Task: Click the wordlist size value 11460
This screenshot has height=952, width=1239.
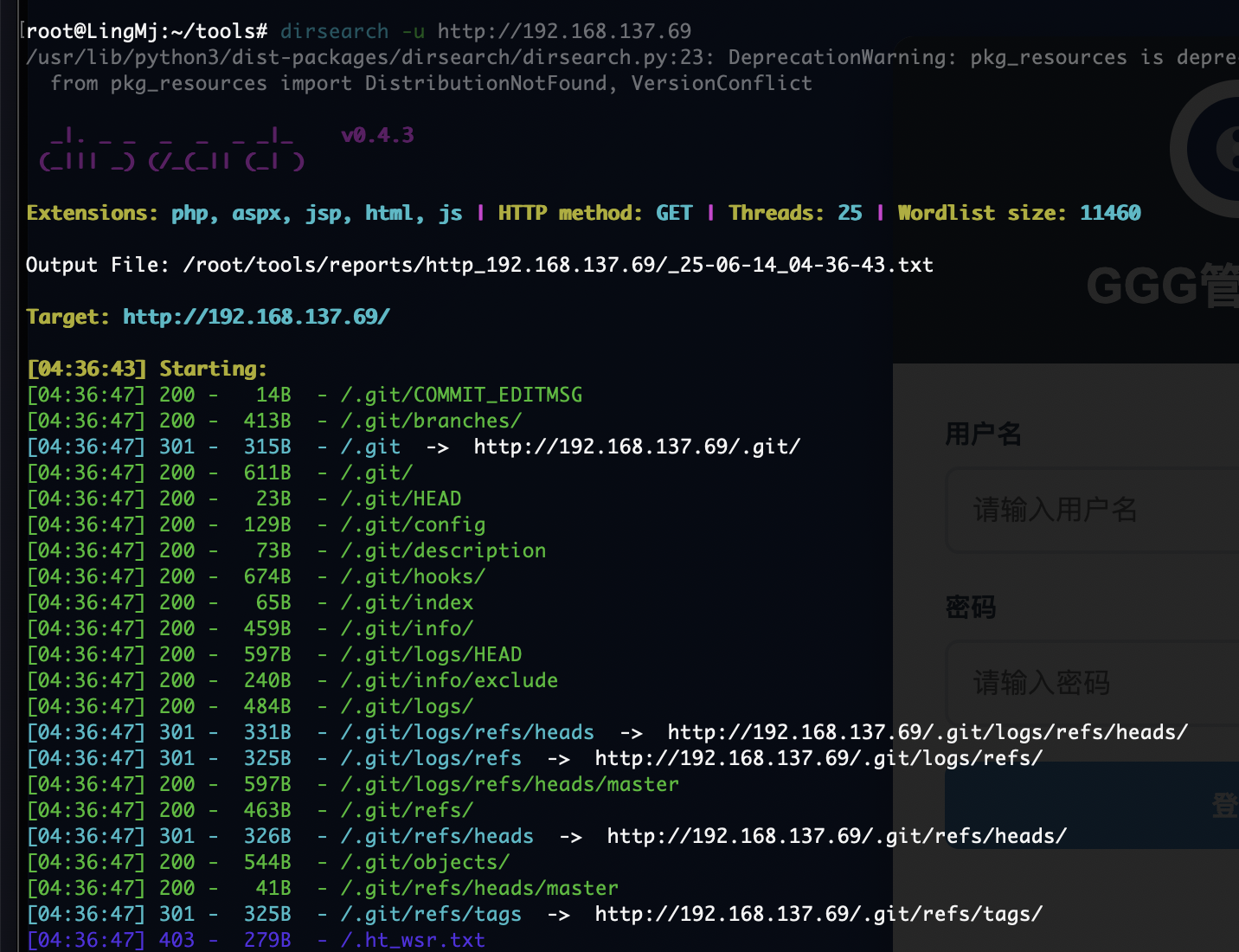Action: [1110, 213]
